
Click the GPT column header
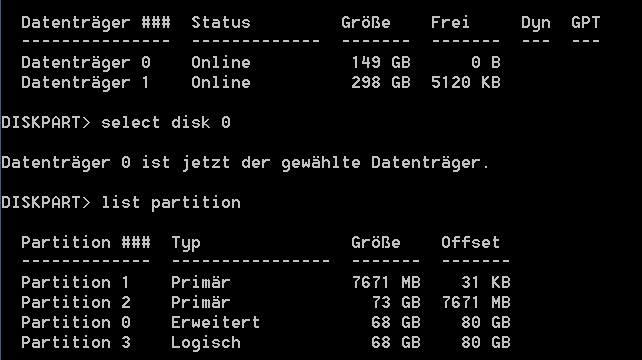coord(586,23)
